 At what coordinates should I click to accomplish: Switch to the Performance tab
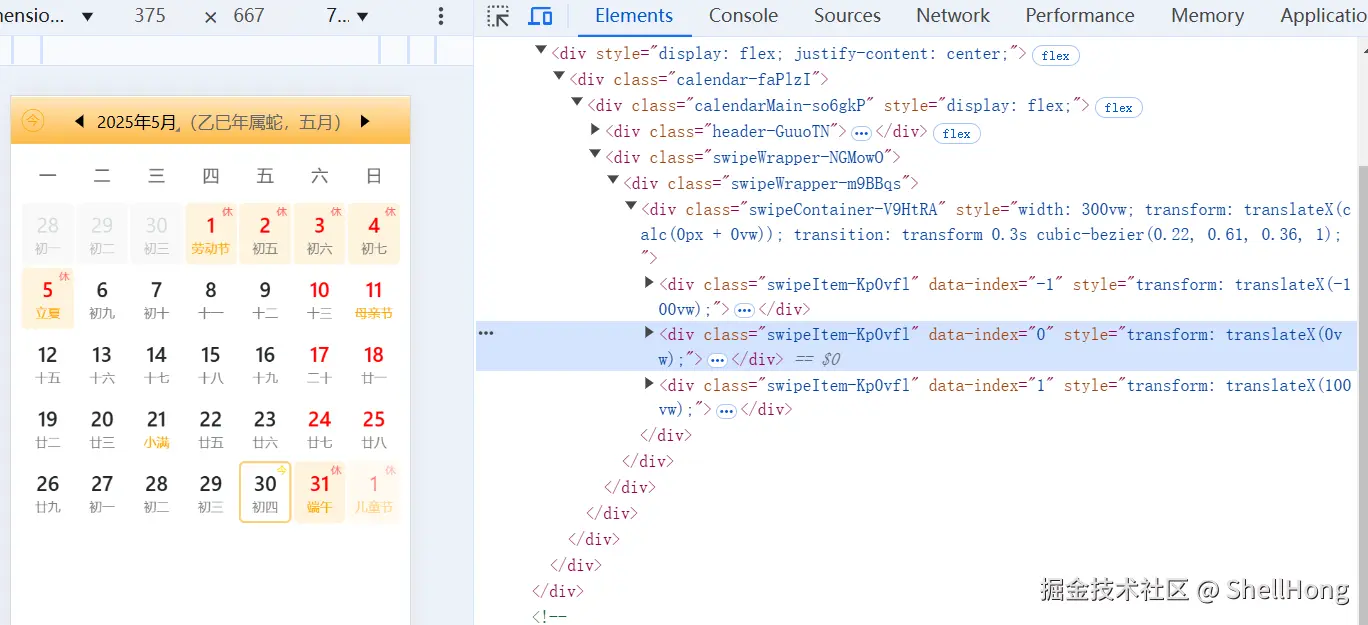(x=1080, y=16)
